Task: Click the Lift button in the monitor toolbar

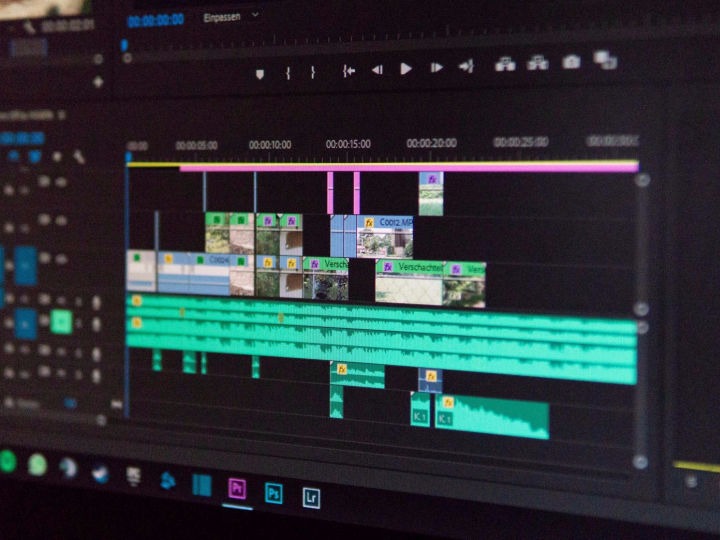Action: tap(505, 65)
